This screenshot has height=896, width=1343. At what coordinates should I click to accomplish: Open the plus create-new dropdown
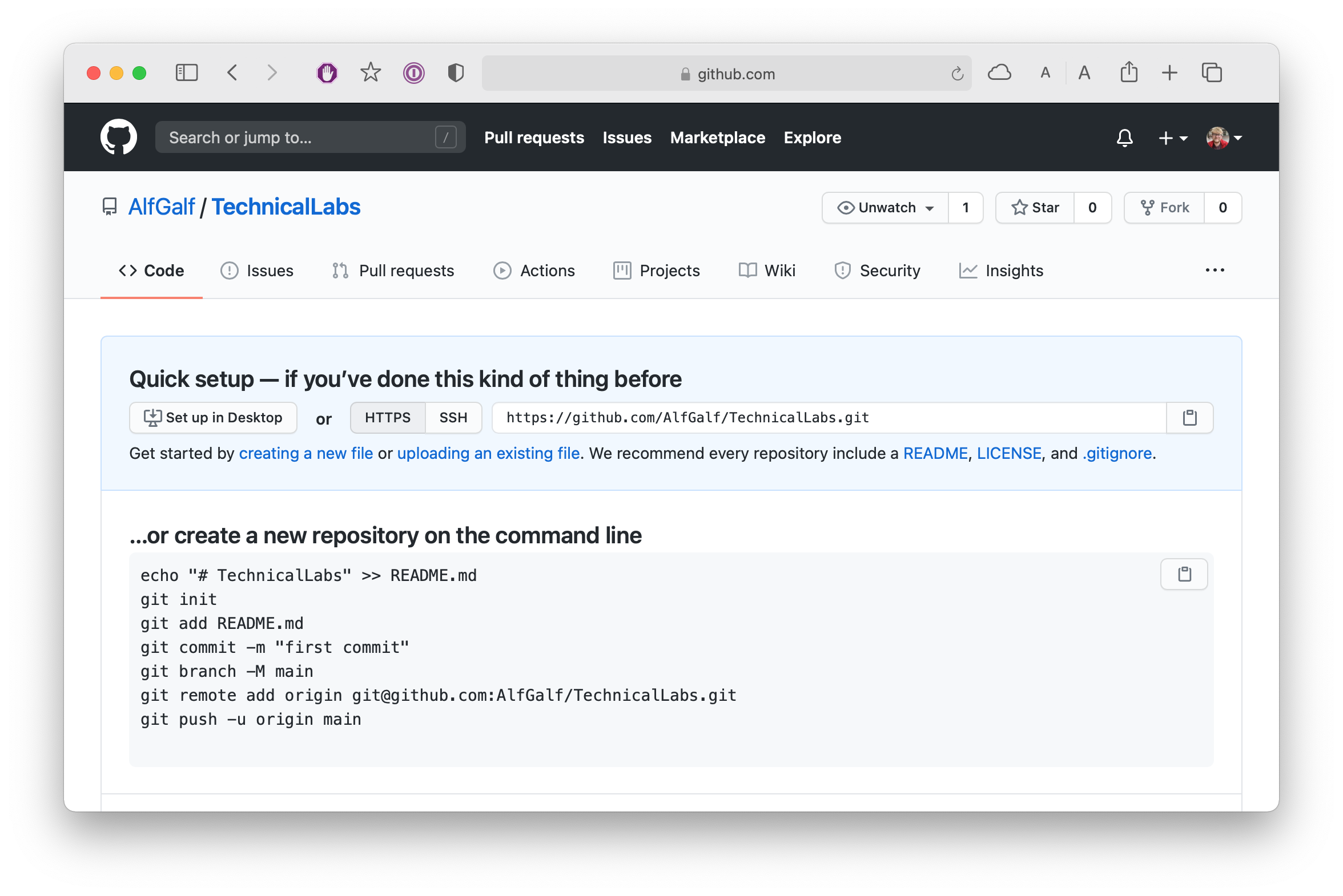[1173, 138]
